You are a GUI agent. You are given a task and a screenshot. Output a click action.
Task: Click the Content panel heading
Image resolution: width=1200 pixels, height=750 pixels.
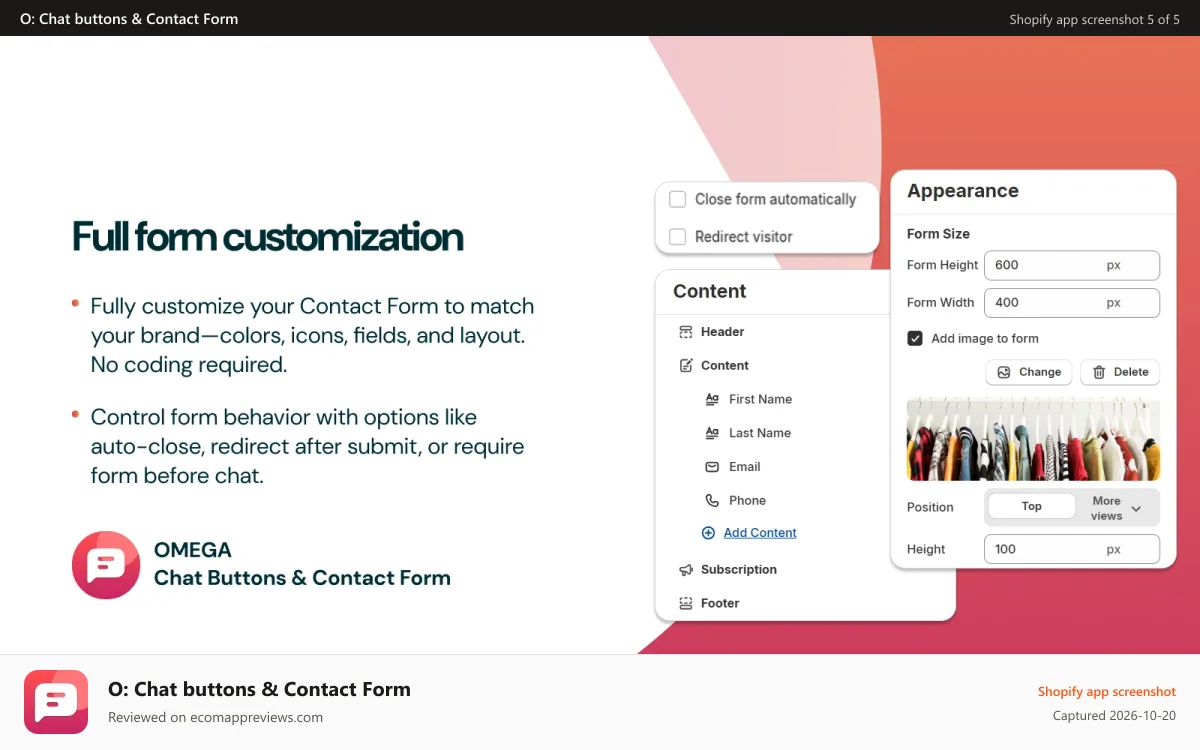(x=710, y=291)
